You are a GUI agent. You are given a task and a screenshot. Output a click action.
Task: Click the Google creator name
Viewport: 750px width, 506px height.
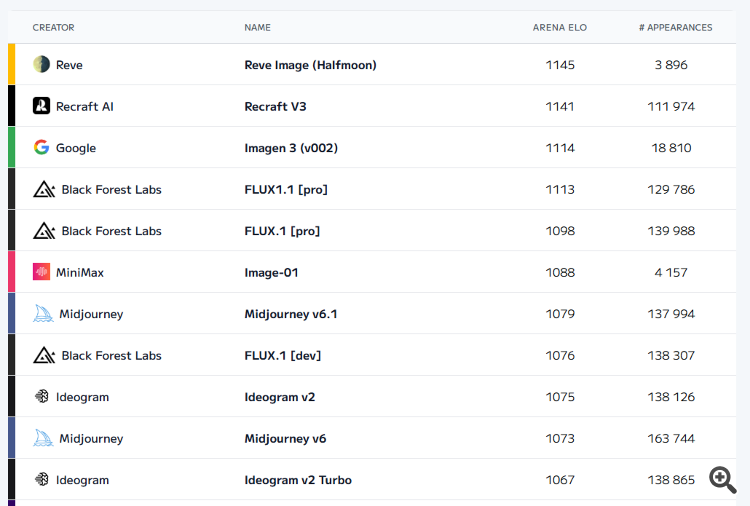click(x=76, y=148)
